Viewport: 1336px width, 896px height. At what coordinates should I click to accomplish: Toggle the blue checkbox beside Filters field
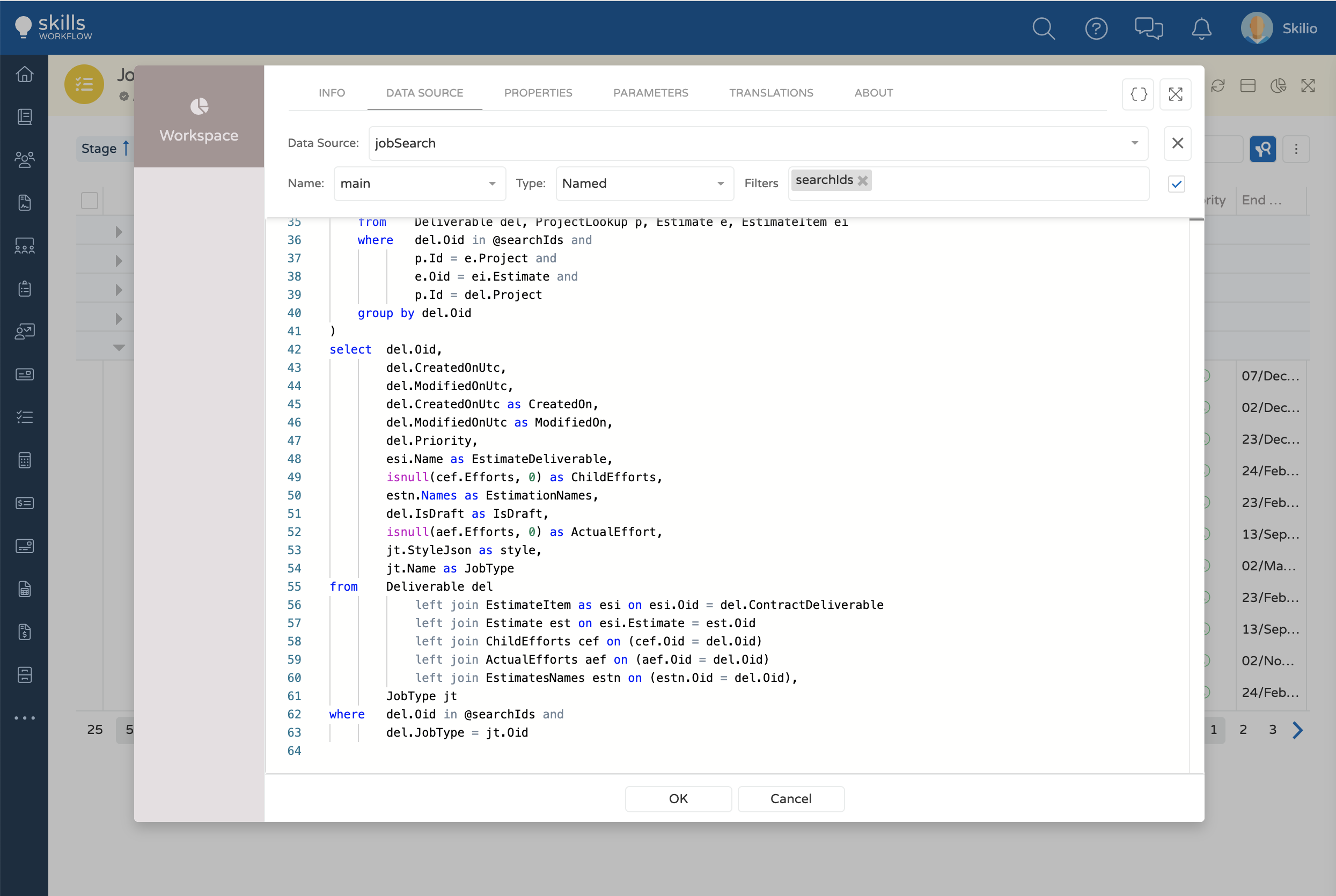click(x=1176, y=184)
